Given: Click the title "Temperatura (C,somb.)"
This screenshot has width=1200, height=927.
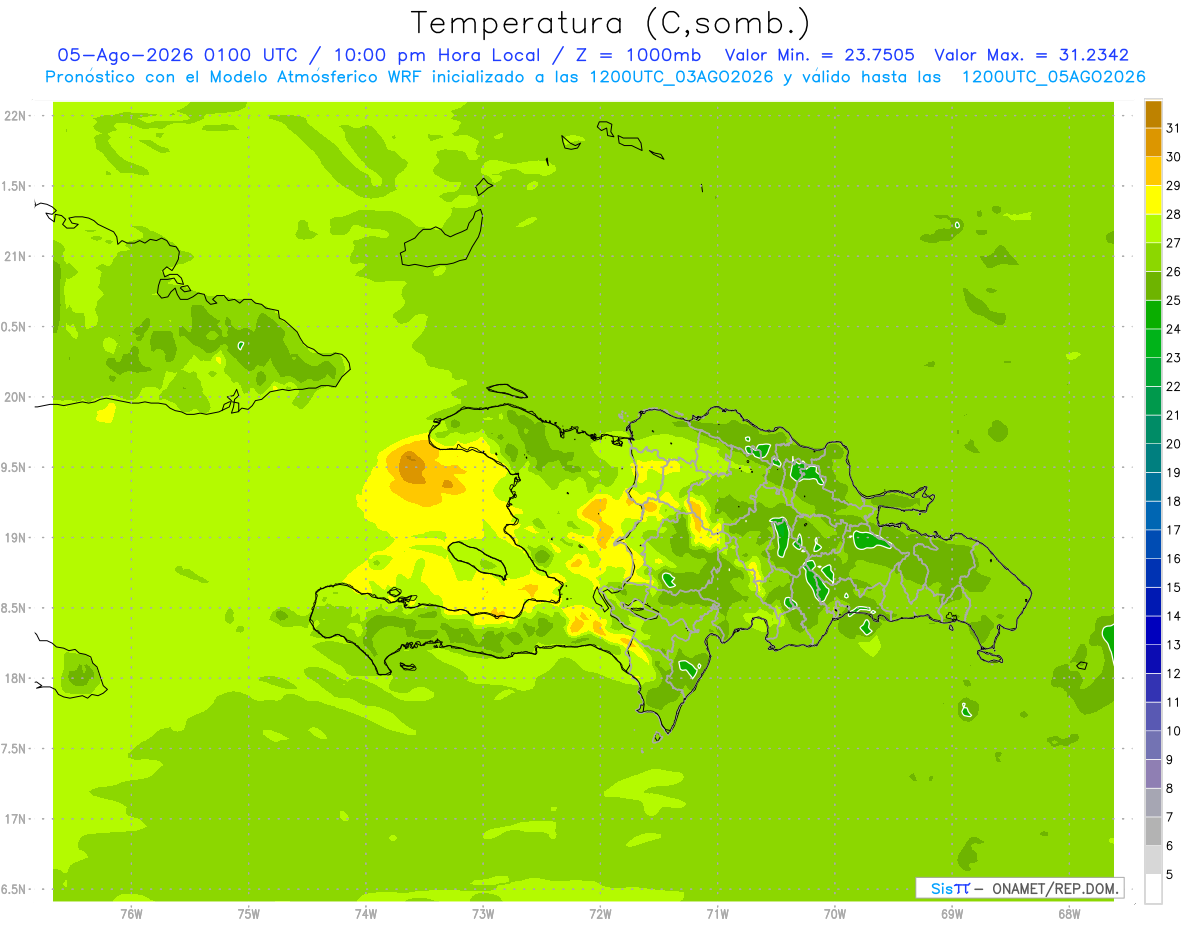Looking at the screenshot, I should pyautogui.click(x=611, y=23).
